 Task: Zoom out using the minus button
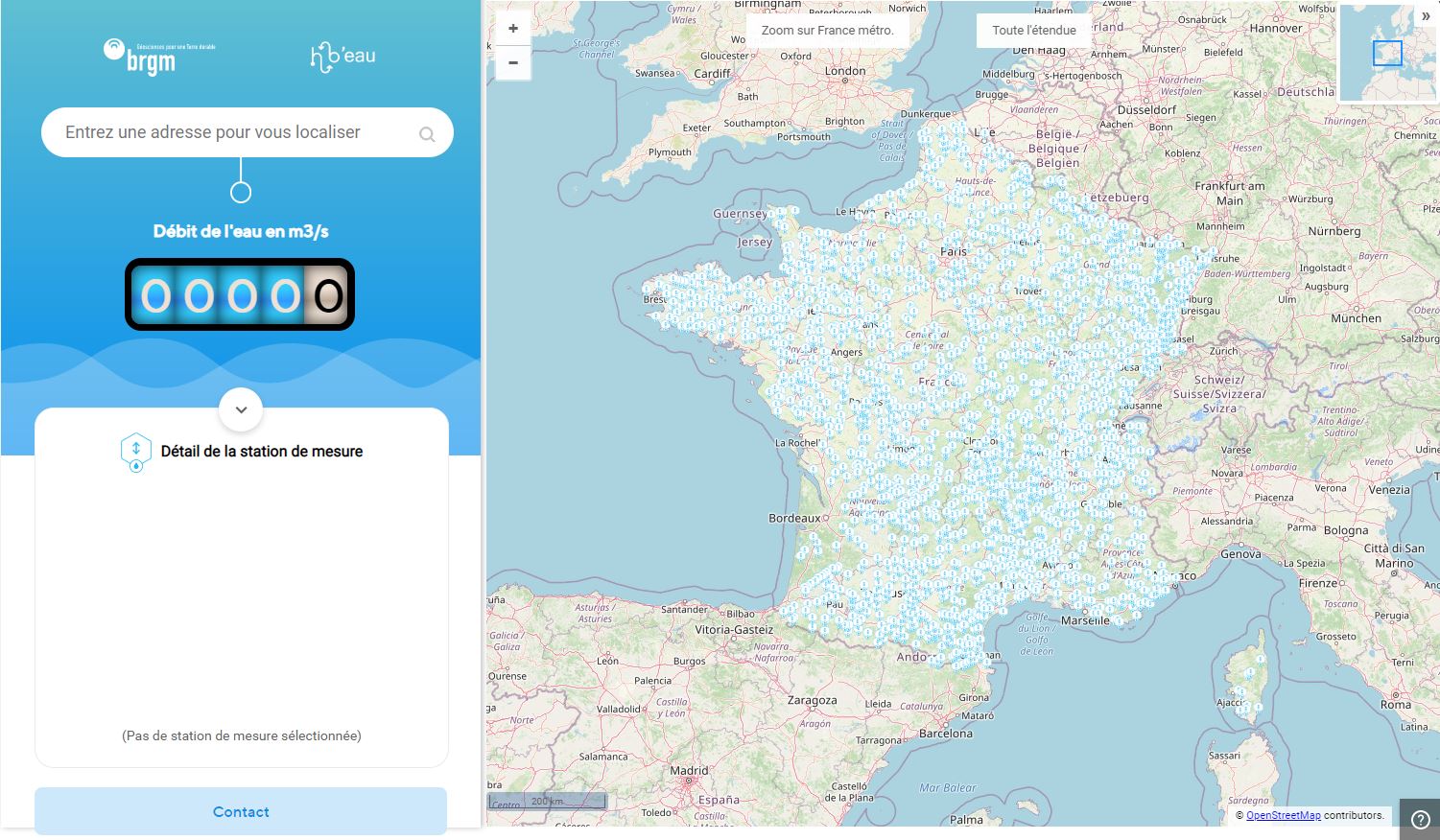point(513,63)
